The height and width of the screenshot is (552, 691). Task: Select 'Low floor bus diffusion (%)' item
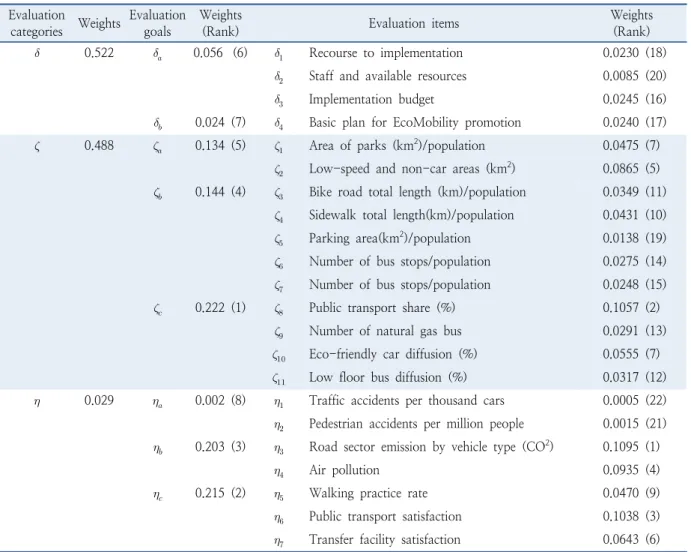click(388, 377)
